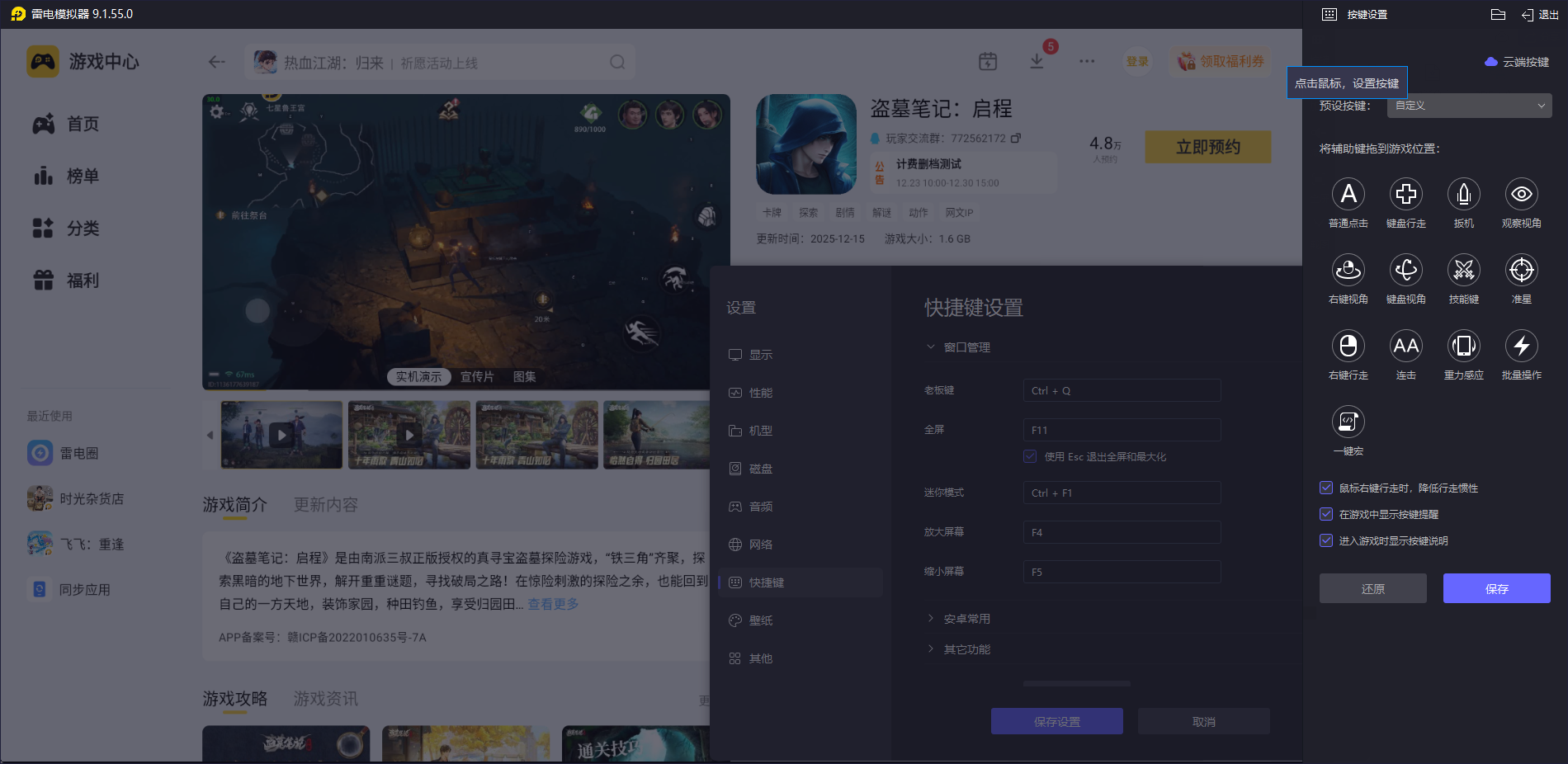Select the 右键行走 mouse icon
The image size is (1568, 764).
[1348, 346]
